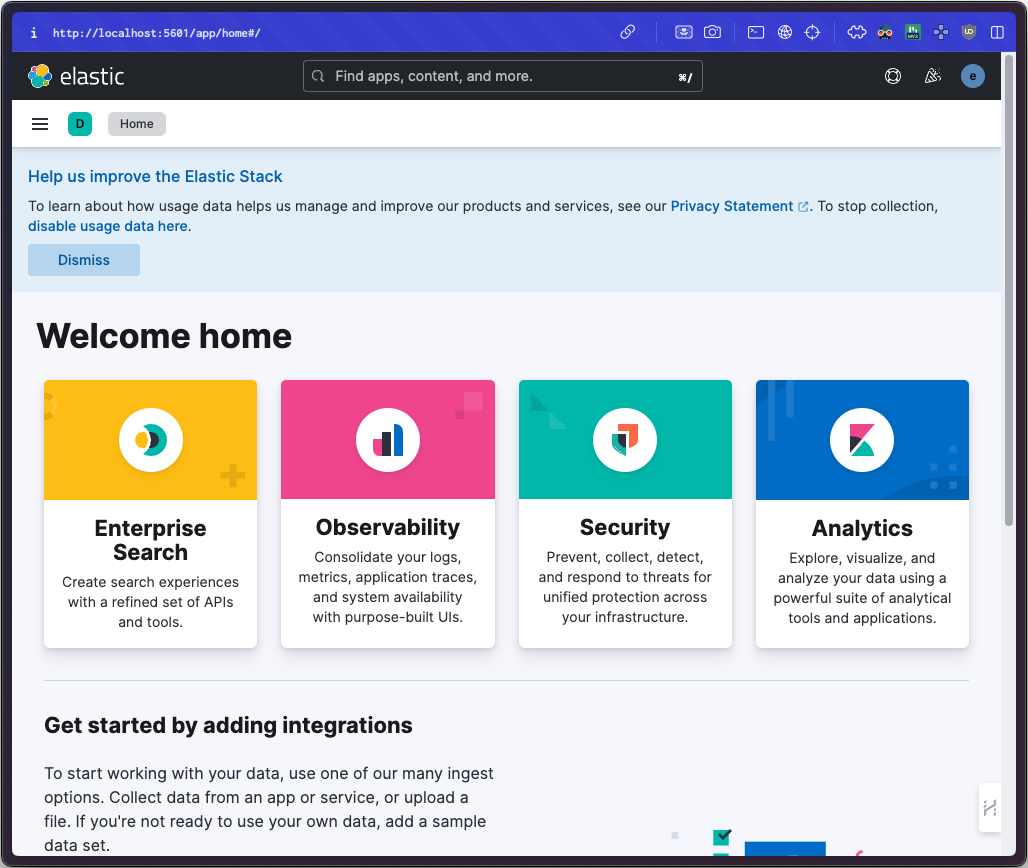Screen dimensions: 1028x868
Task: Click the page info icon beside the URL
Action: coord(33,33)
